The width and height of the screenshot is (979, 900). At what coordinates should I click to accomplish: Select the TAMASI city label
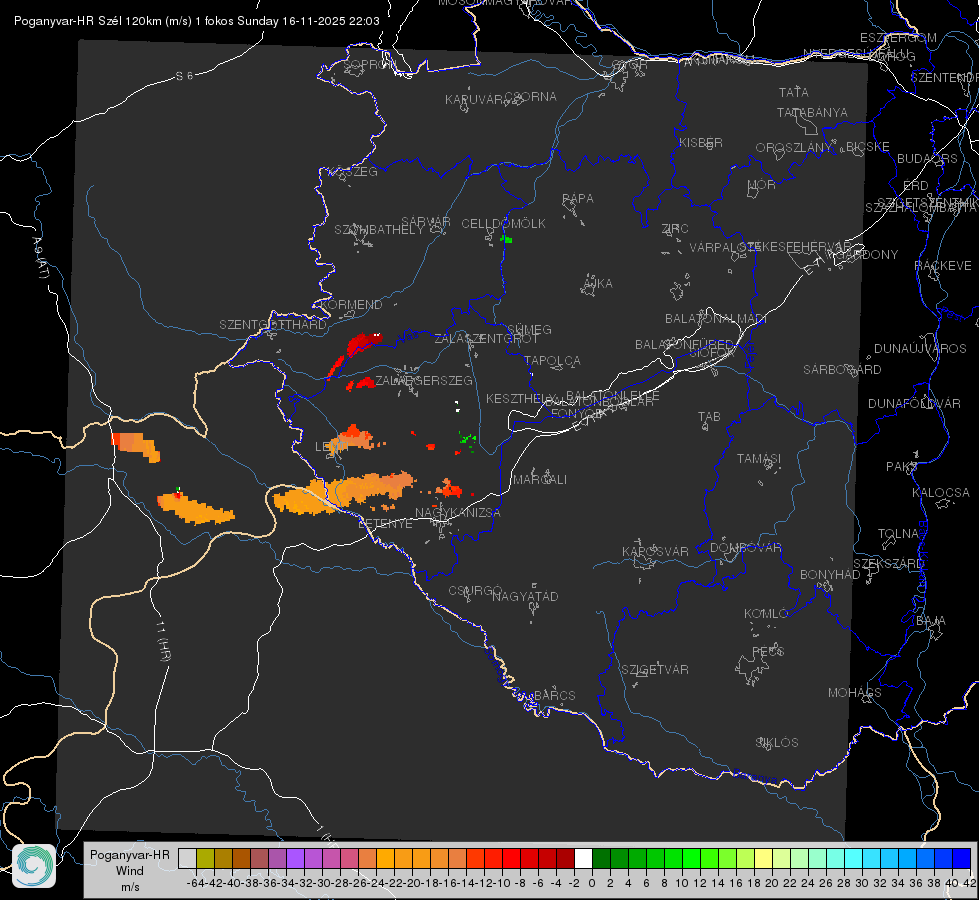(x=759, y=458)
